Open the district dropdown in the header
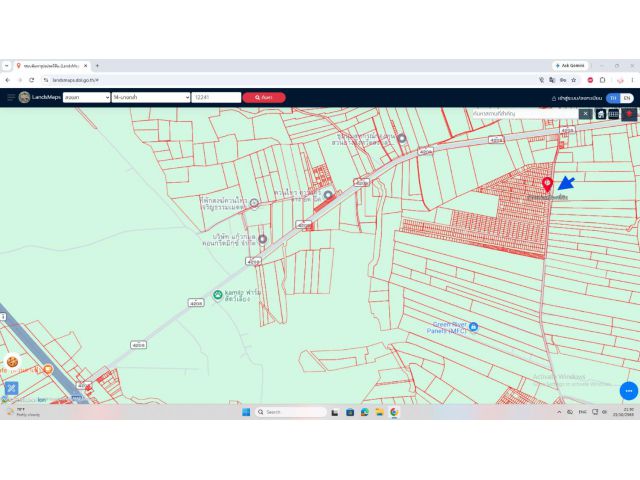 click(x=151, y=97)
